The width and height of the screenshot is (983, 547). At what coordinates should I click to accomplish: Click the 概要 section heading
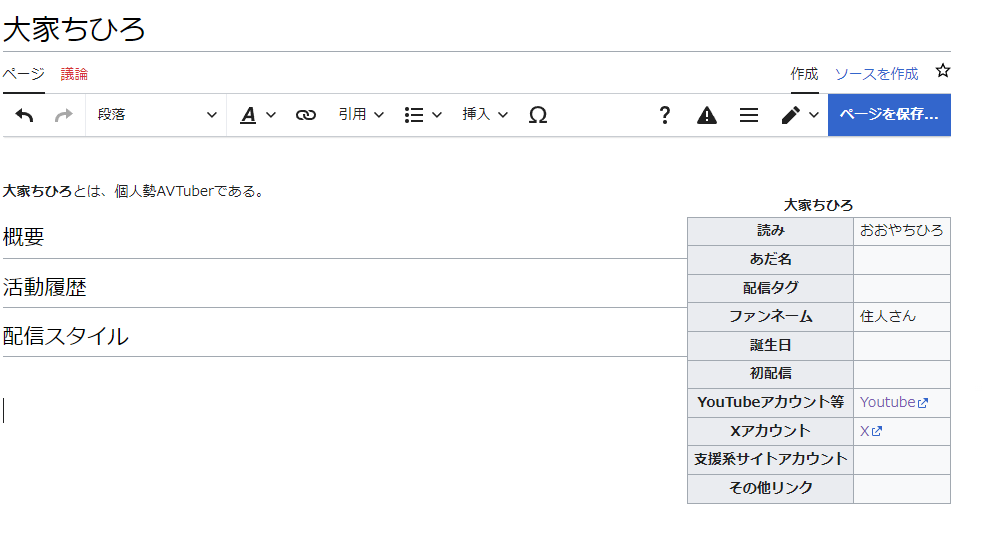[24, 237]
